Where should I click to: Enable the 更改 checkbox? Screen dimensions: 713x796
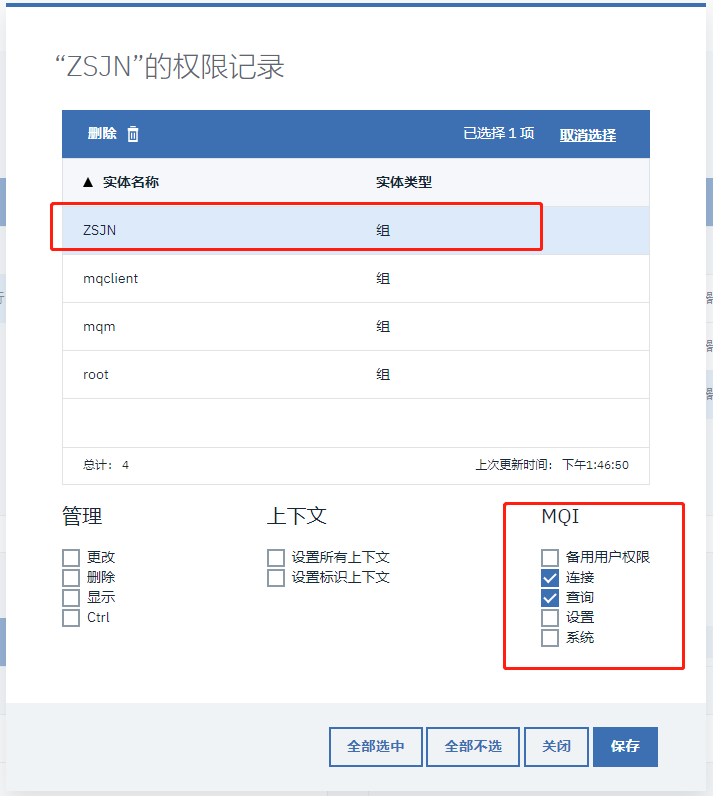click(71, 557)
